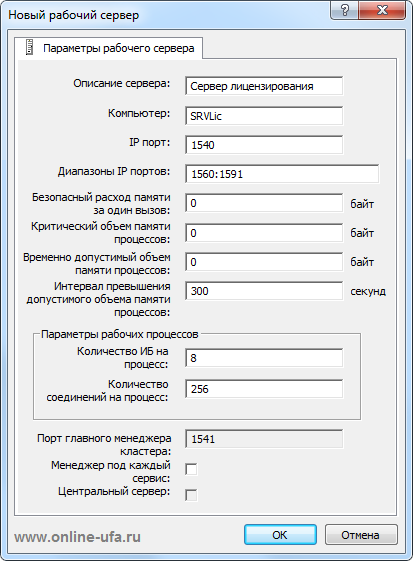Enable Менеджер под каждый сервис checkbox
Image resolution: width=413 pixels, height=561 pixels.
click(x=191, y=469)
